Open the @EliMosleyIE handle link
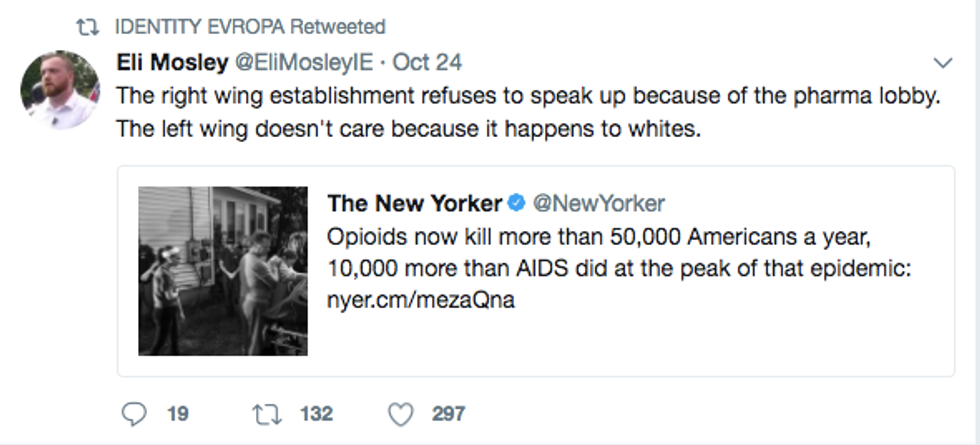 304,62
